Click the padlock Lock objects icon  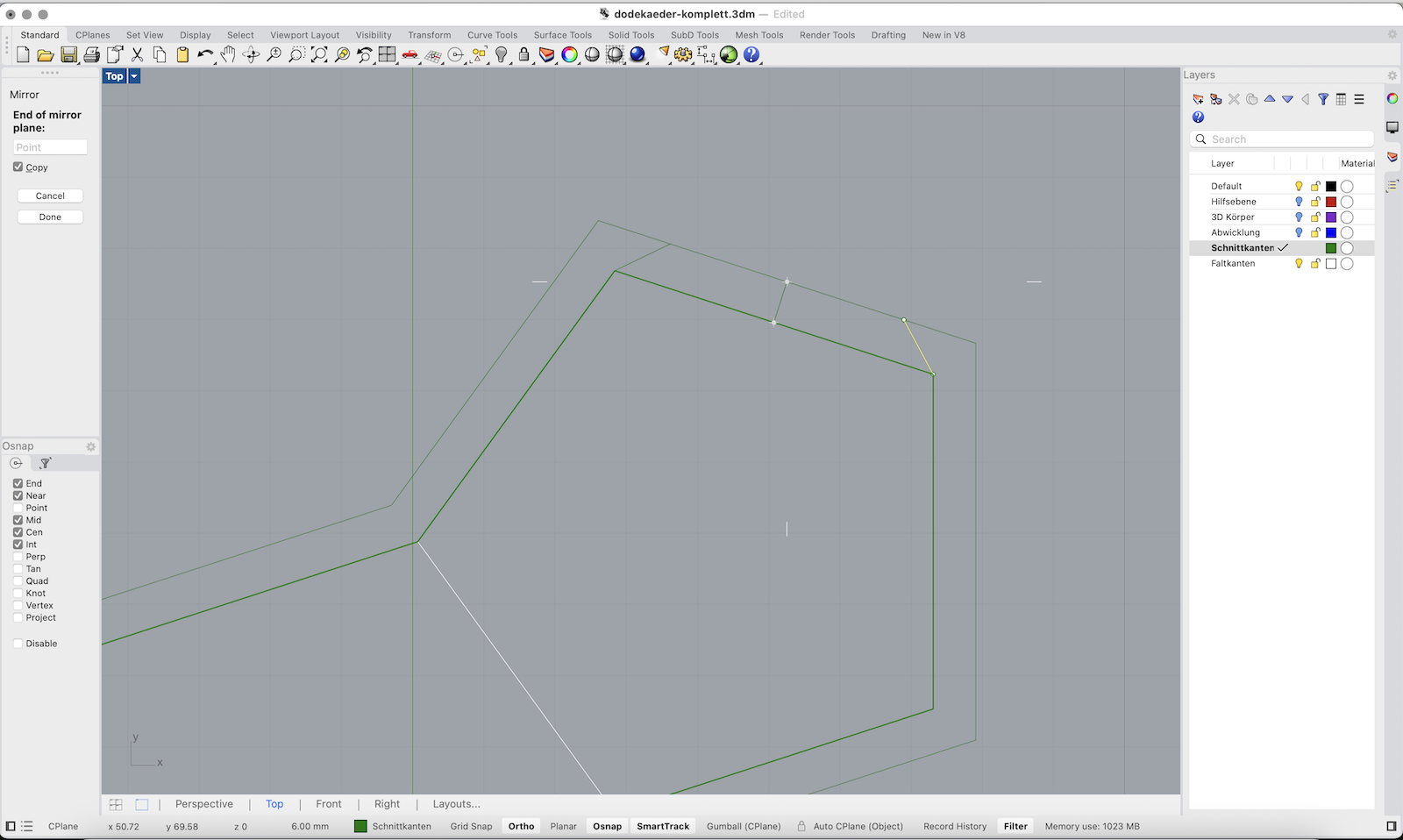click(524, 54)
